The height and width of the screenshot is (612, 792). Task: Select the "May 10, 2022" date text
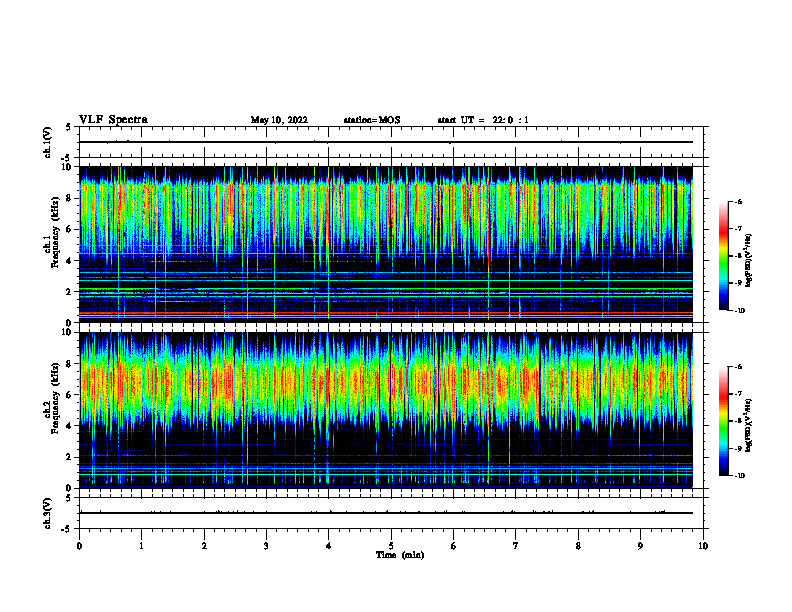pos(279,120)
